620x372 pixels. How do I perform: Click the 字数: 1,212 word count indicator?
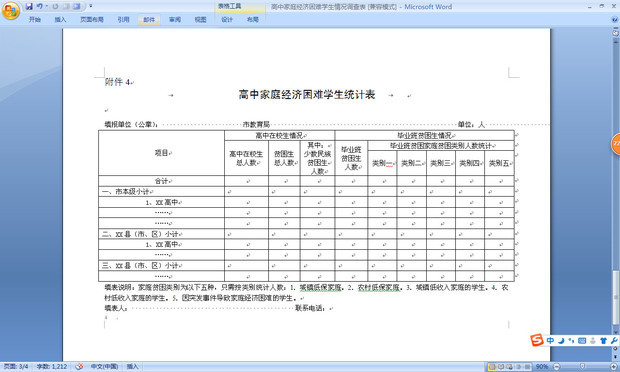(x=52, y=367)
